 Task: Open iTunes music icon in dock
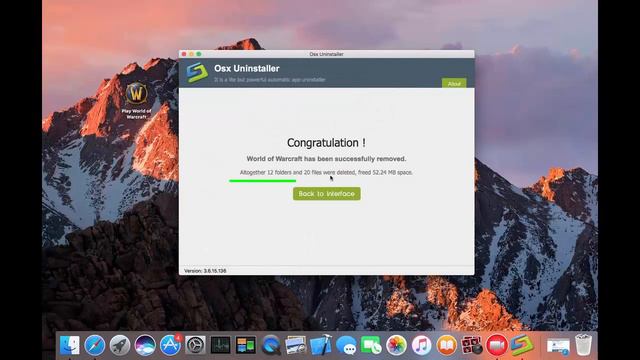coord(422,345)
